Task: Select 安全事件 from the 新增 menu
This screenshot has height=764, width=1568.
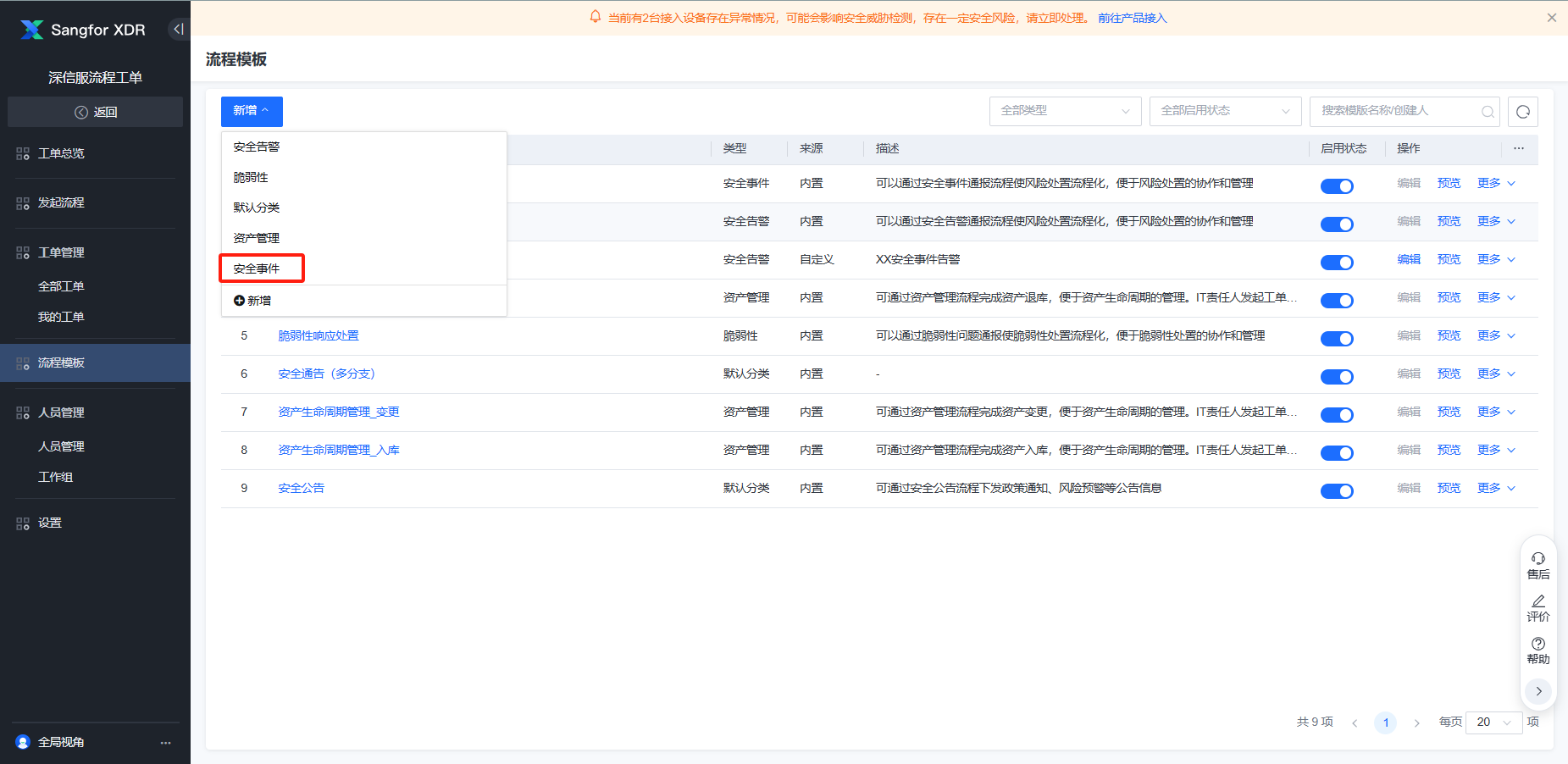Action: click(257, 269)
